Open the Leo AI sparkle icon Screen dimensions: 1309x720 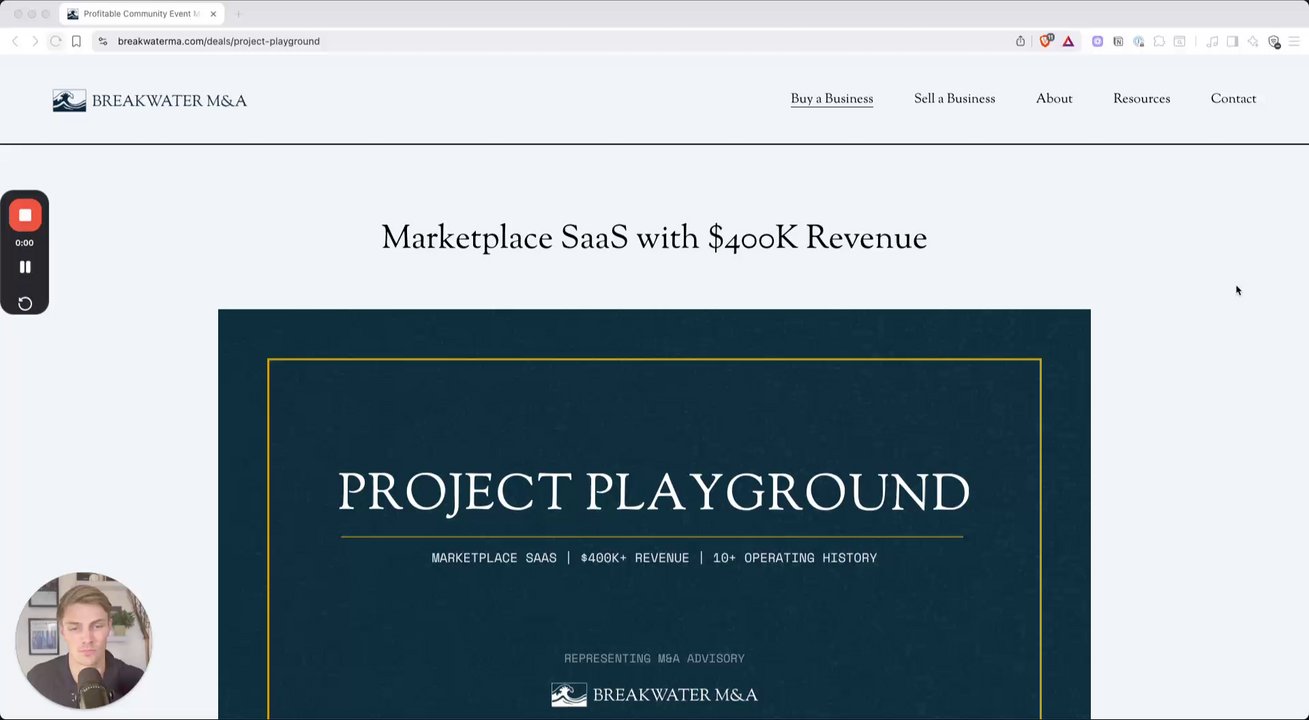(1252, 41)
